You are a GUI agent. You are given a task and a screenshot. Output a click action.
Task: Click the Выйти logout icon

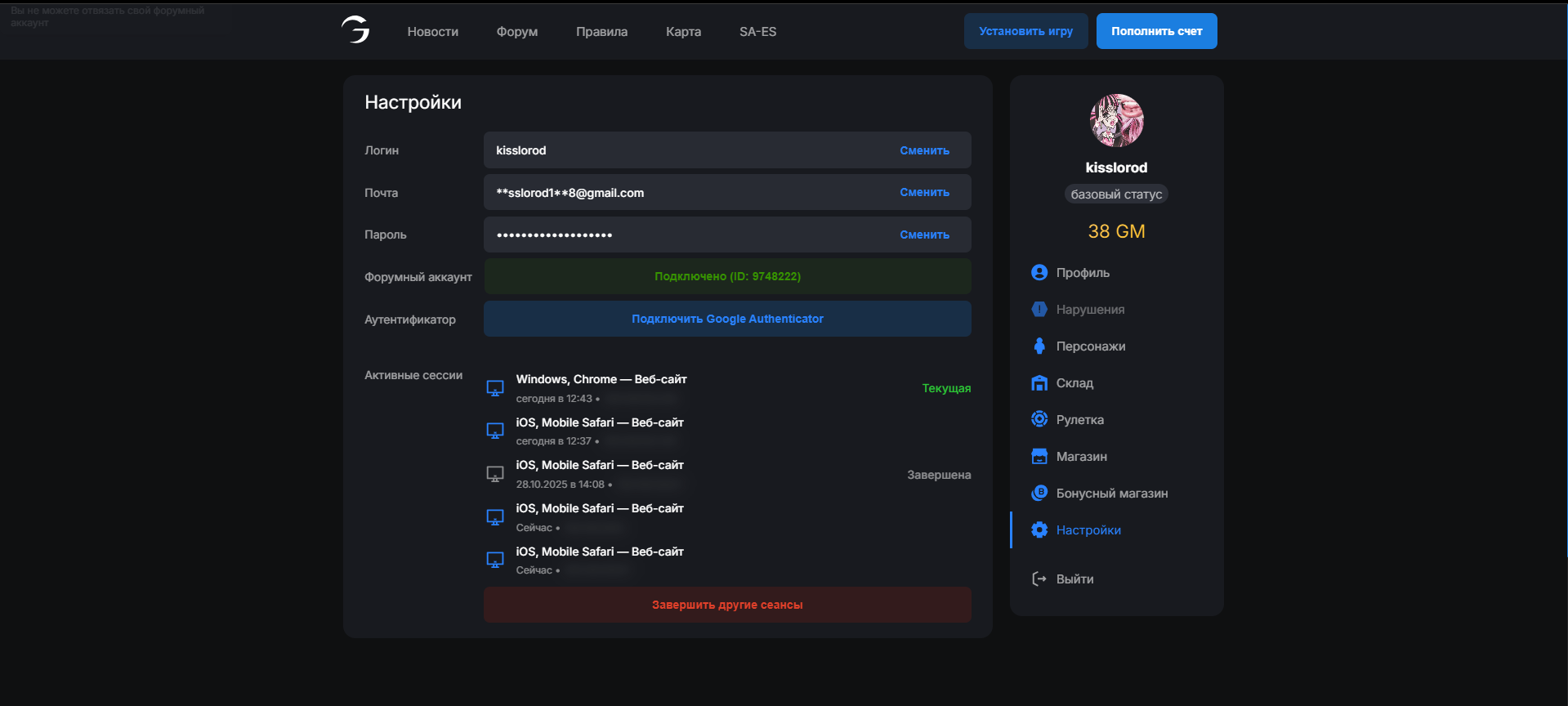point(1039,579)
